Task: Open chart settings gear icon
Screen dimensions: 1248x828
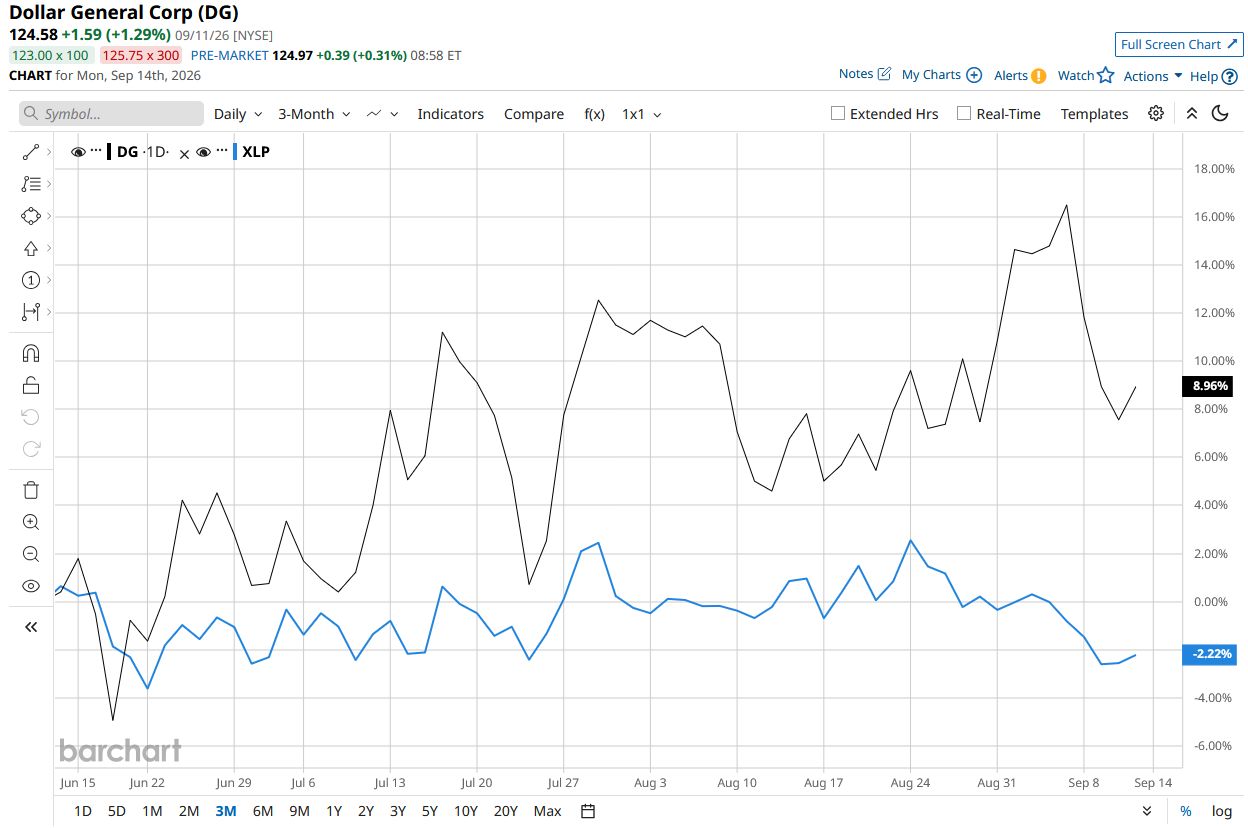Action: (1156, 113)
